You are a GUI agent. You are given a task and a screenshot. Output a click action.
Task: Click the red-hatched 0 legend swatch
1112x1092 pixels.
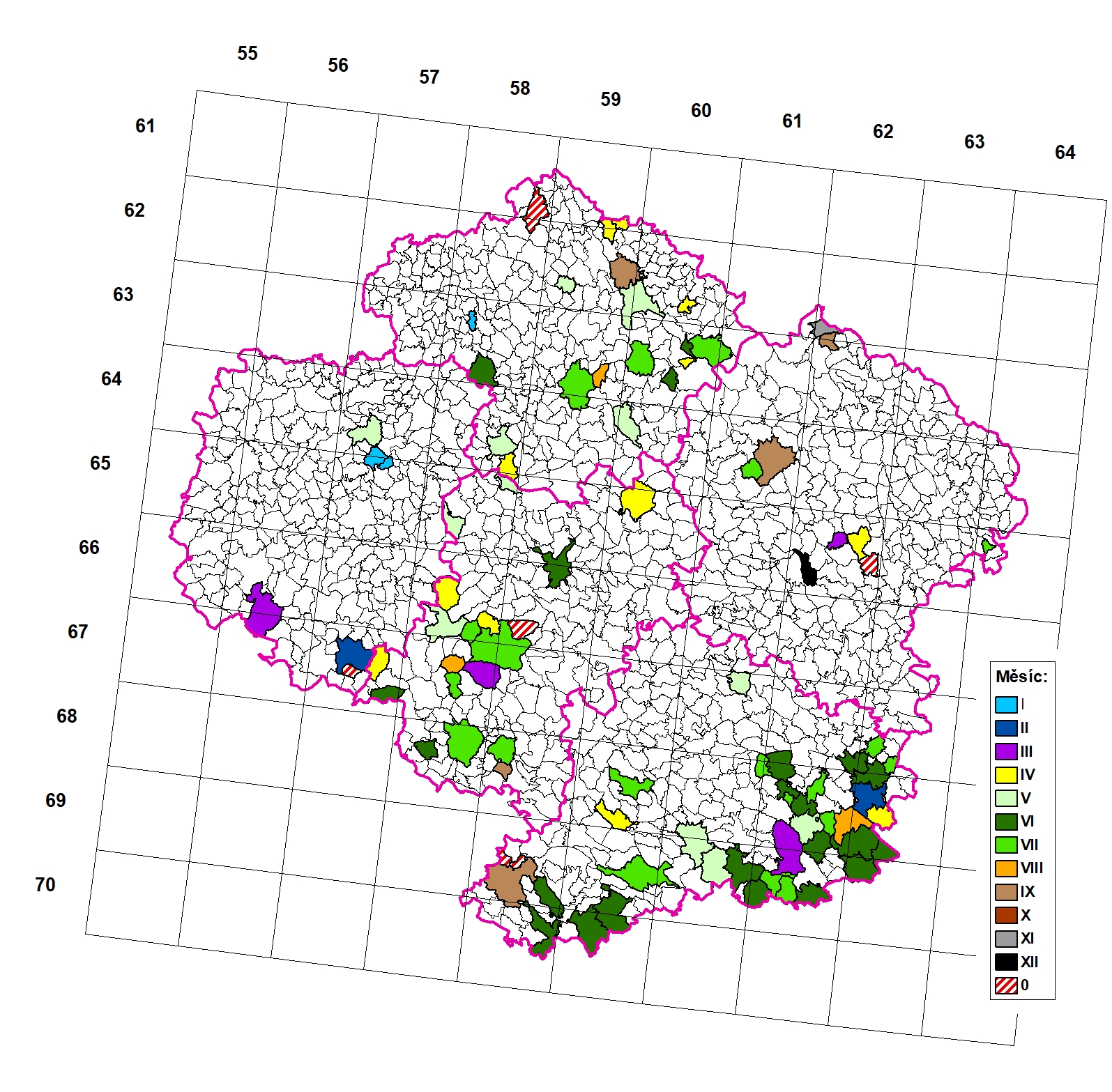pyautogui.click(x=1006, y=985)
